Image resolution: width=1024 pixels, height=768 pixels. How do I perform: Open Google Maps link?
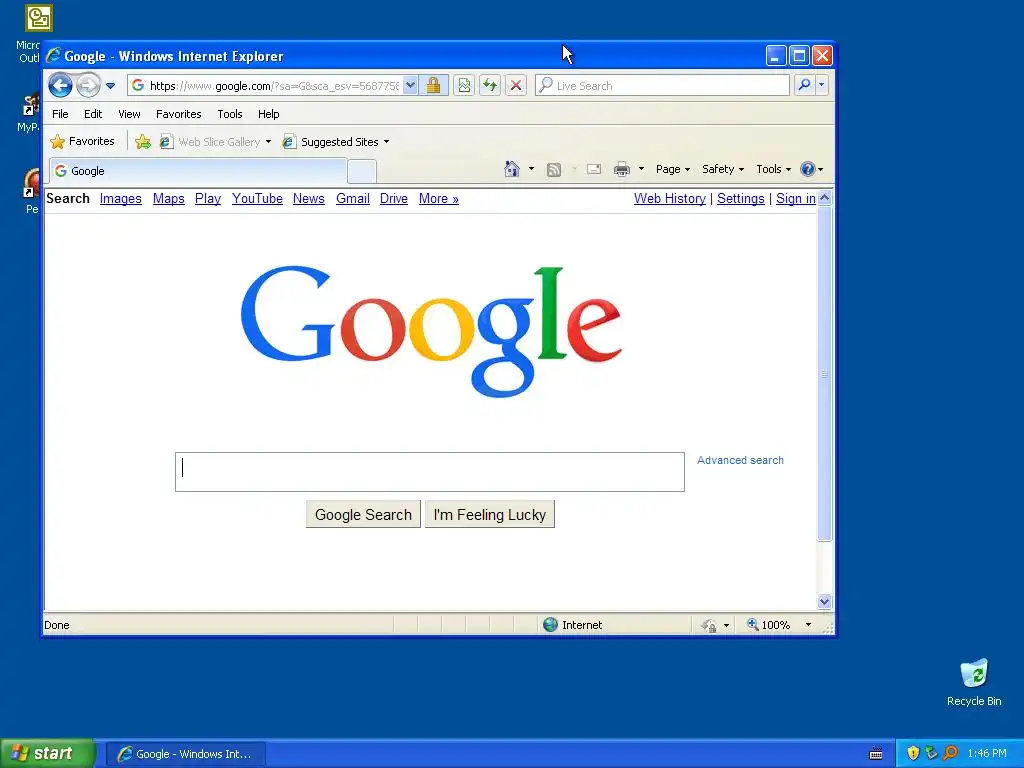(x=168, y=199)
